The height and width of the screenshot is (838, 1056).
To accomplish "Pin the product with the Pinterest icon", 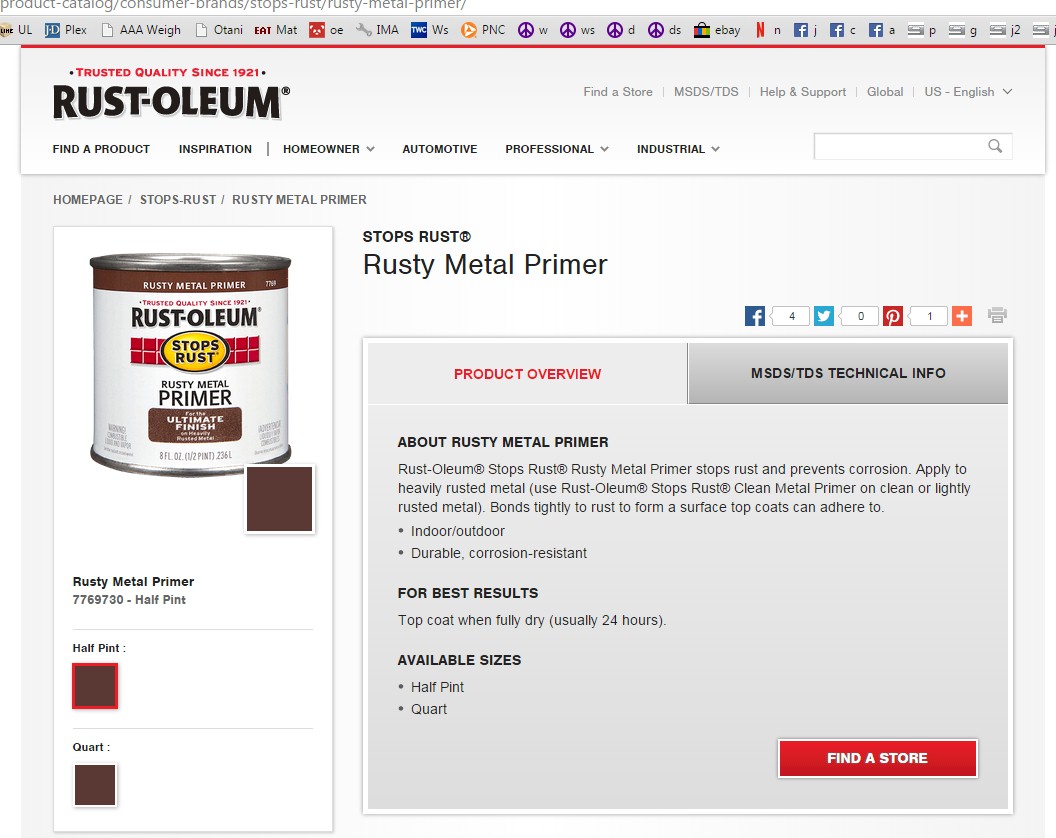I will (x=892, y=316).
